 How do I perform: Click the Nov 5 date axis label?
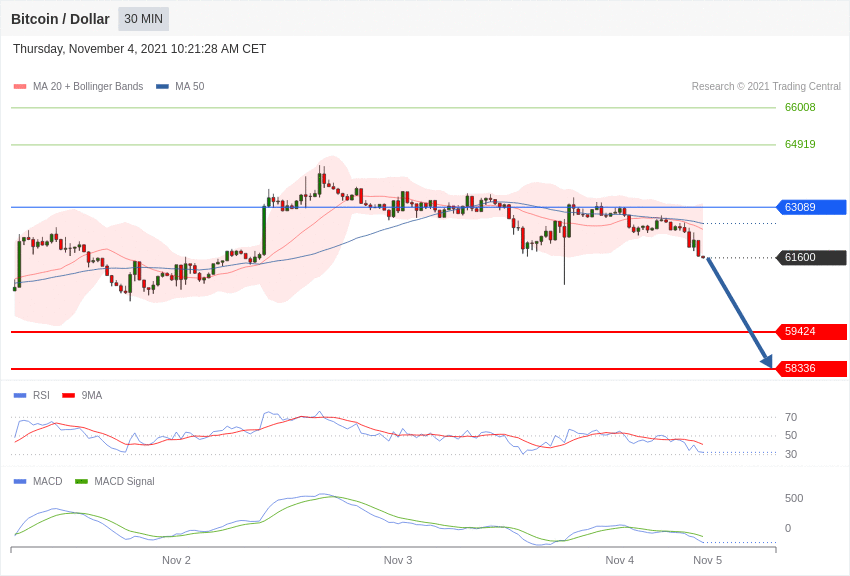click(x=707, y=560)
